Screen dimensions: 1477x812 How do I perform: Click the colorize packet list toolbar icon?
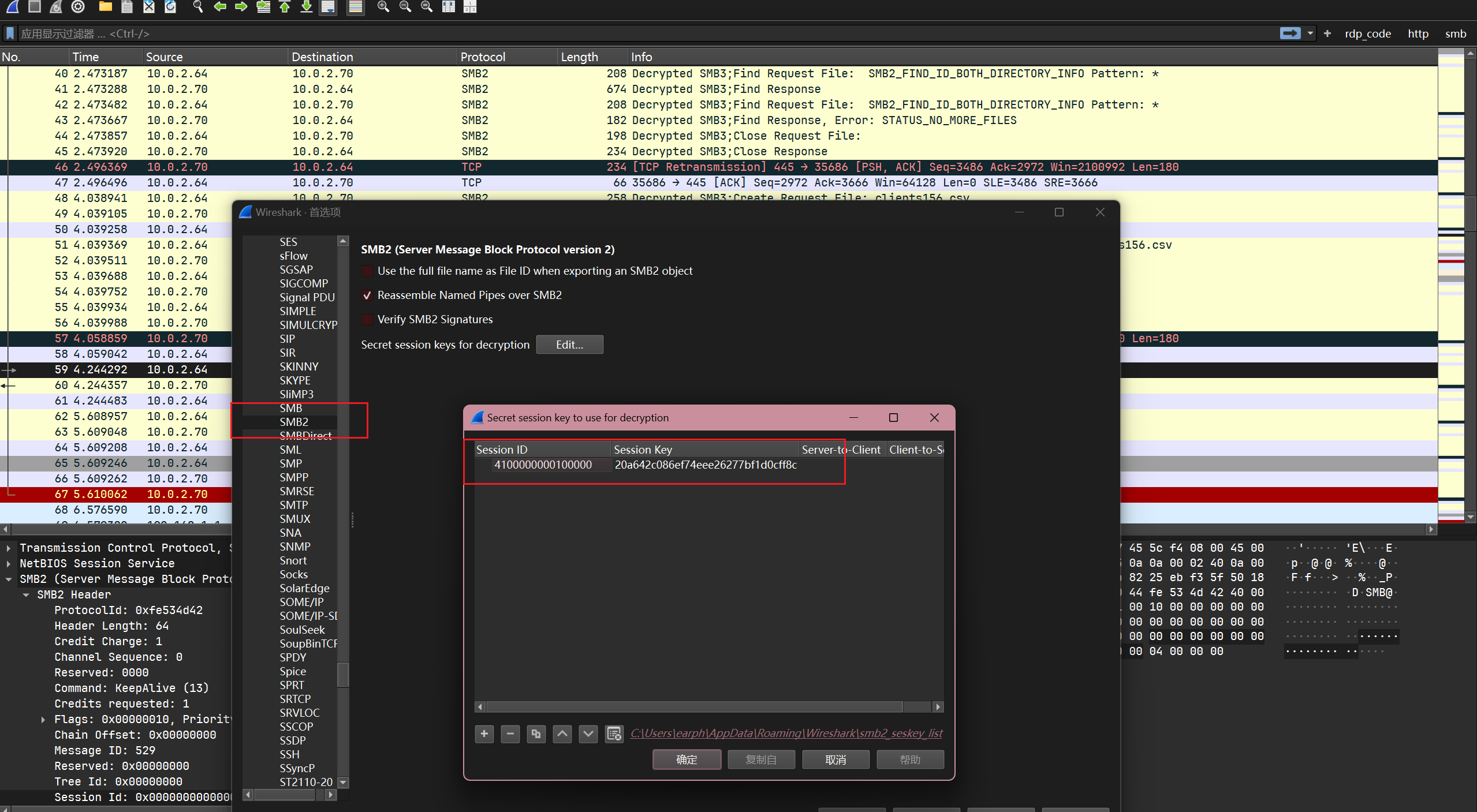[356, 7]
